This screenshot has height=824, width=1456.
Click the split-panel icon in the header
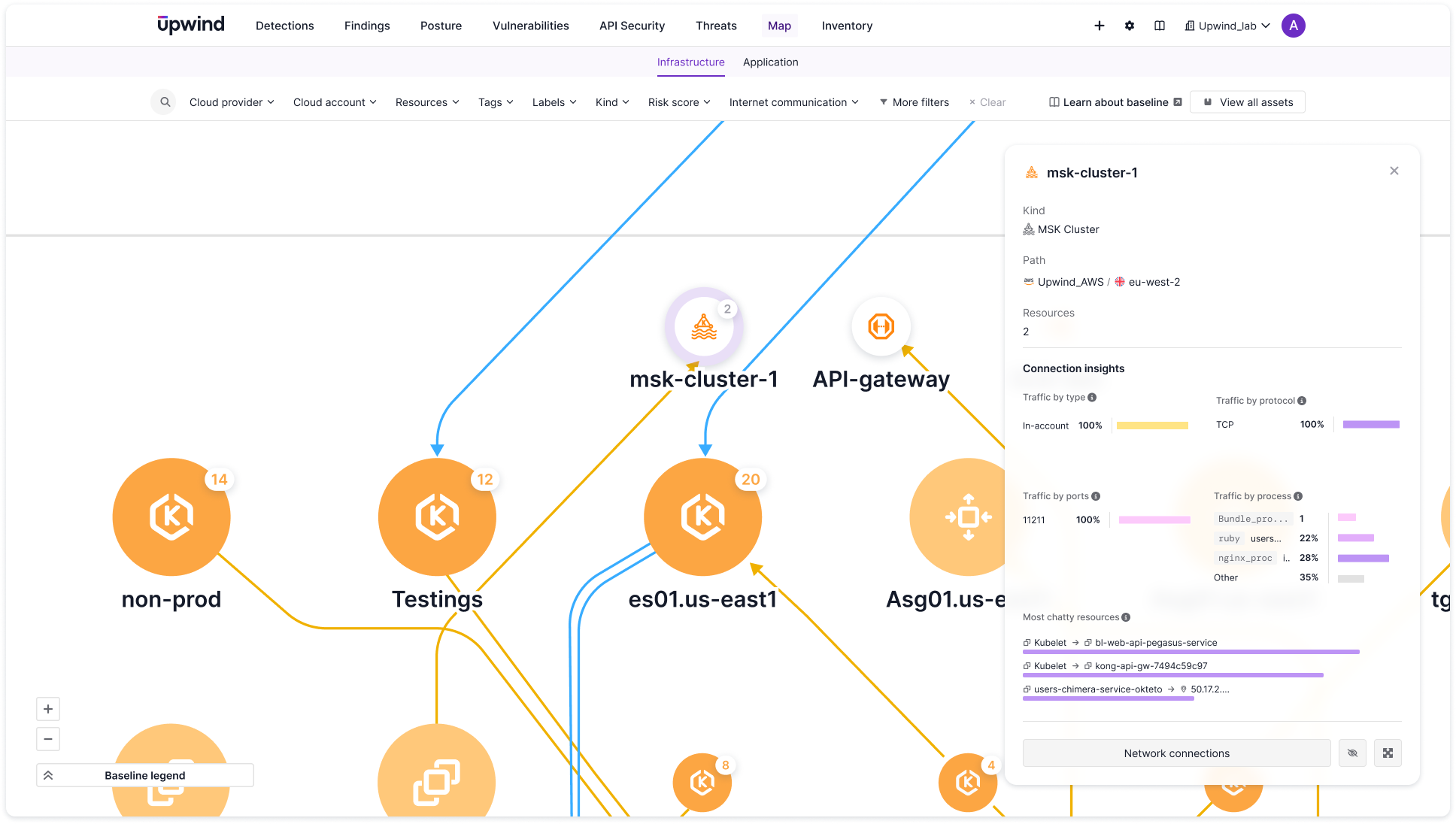point(1159,25)
